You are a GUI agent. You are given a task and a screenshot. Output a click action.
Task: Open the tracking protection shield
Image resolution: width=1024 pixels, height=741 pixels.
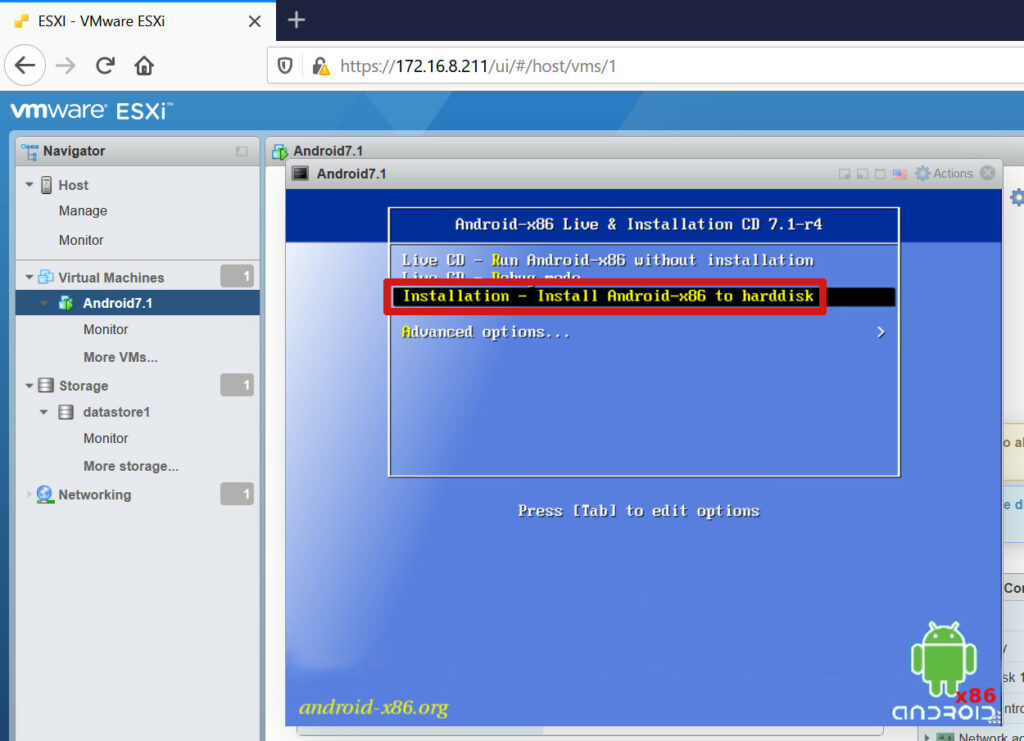(x=285, y=66)
